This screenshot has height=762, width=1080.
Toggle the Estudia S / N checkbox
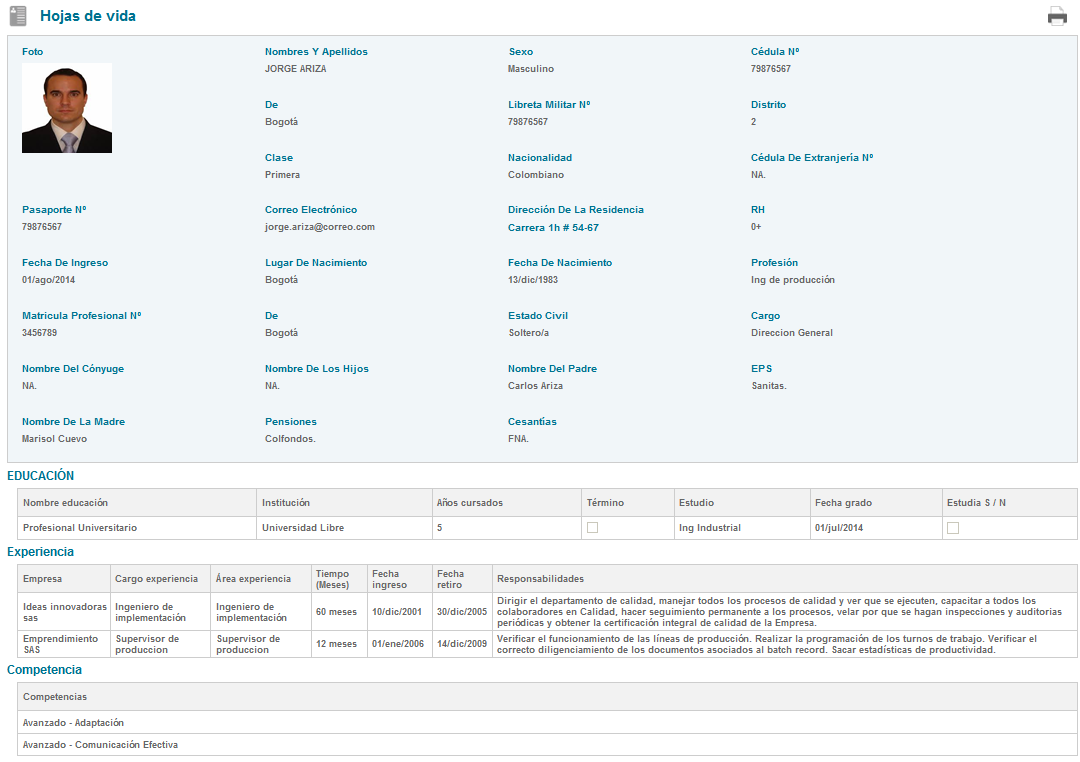click(x=953, y=528)
